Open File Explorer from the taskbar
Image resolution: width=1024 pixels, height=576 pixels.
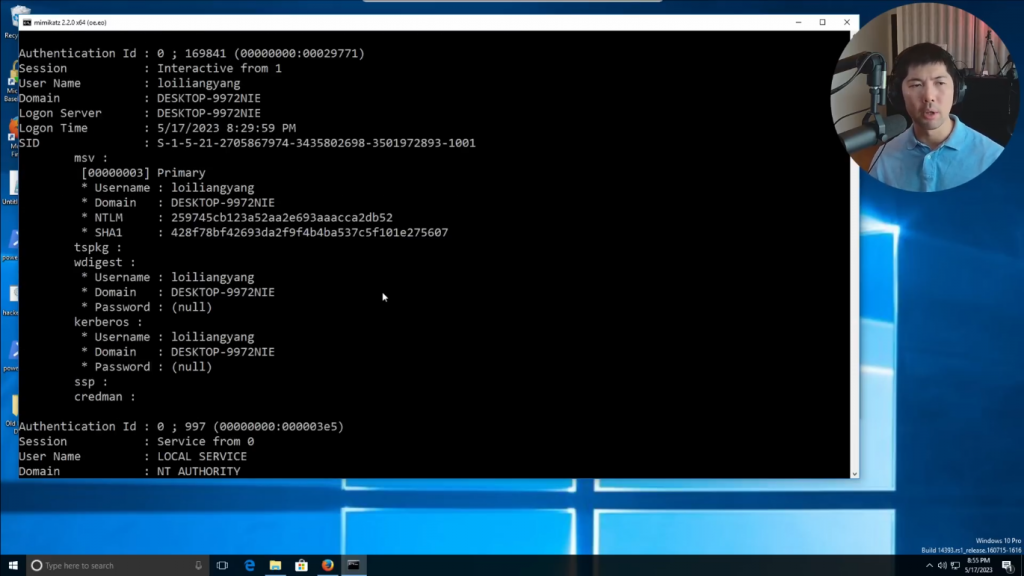coord(276,566)
